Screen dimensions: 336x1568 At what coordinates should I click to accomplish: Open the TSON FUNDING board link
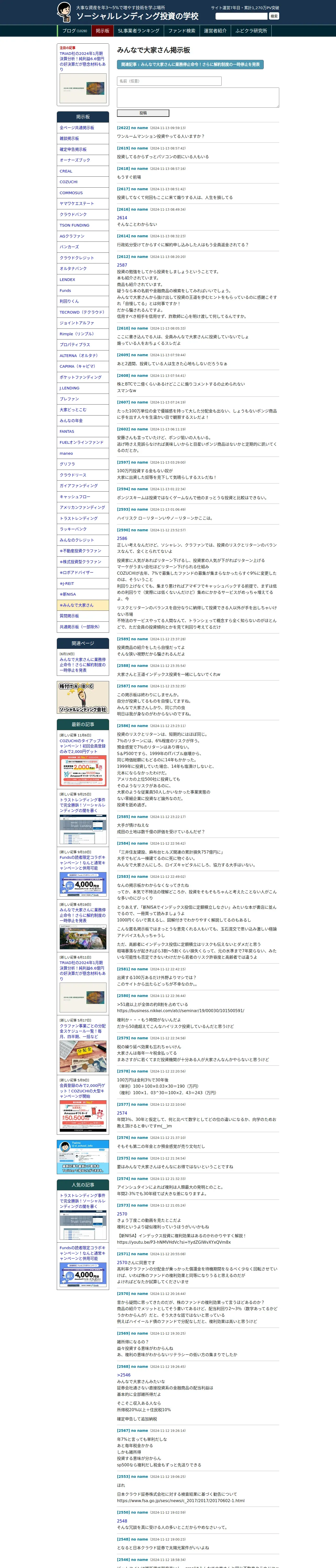(83, 225)
